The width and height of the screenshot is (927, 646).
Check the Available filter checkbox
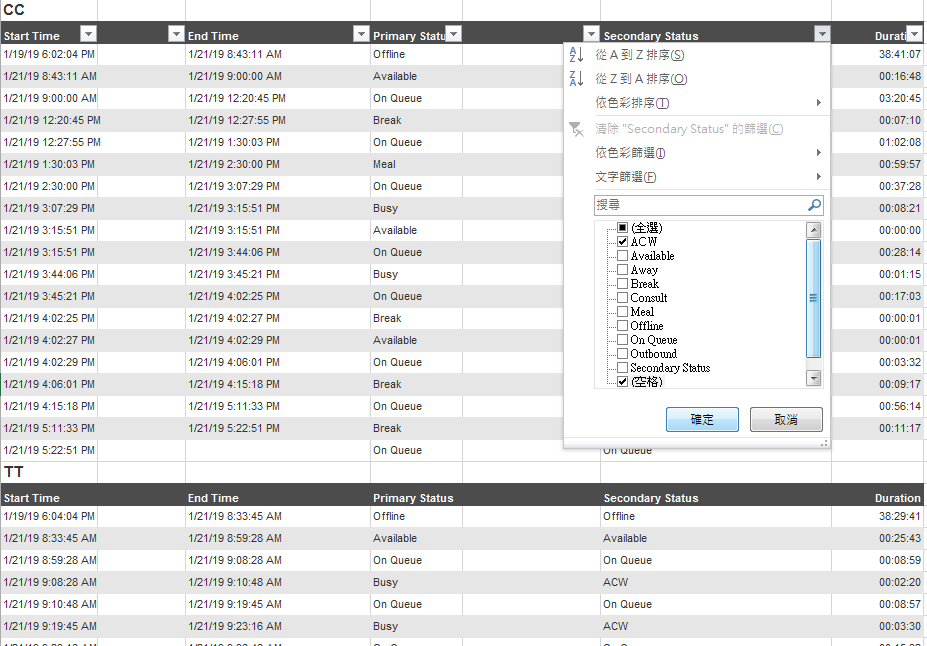(623, 255)
